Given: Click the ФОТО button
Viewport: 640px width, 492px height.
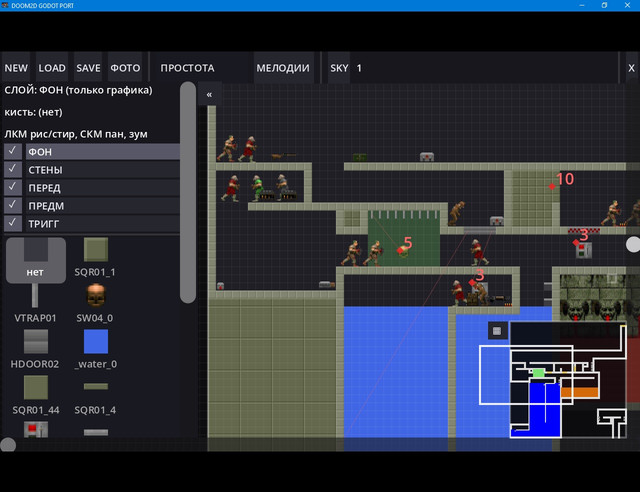Looking at the screenshot, I should [125, 68].
